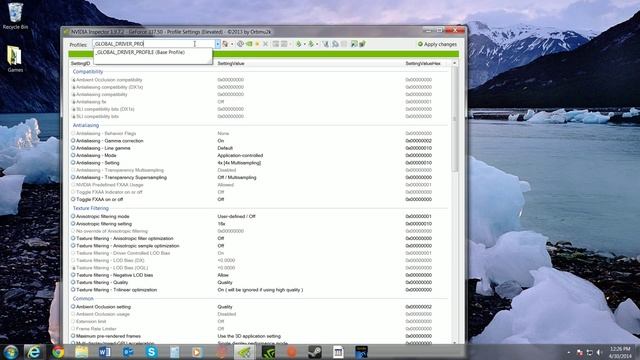The image size is (640, 360).
Task: Click the SettingID column header
Action: [x=80, y=63]
